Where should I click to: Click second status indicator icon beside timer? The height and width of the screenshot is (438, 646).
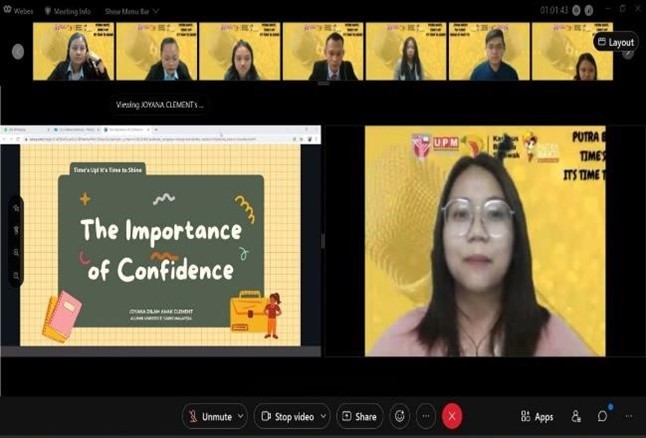pos(589,10)
